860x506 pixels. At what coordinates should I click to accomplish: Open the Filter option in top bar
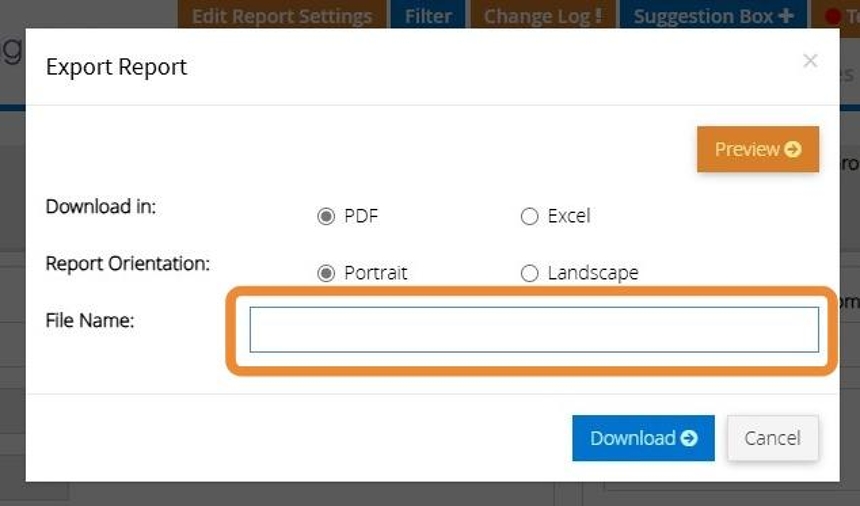point(428,16)
